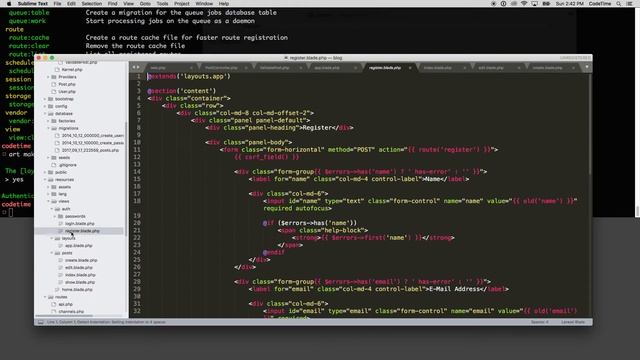Click the Apple logo menu
The image size is (640, 360).
click(9, 3)
